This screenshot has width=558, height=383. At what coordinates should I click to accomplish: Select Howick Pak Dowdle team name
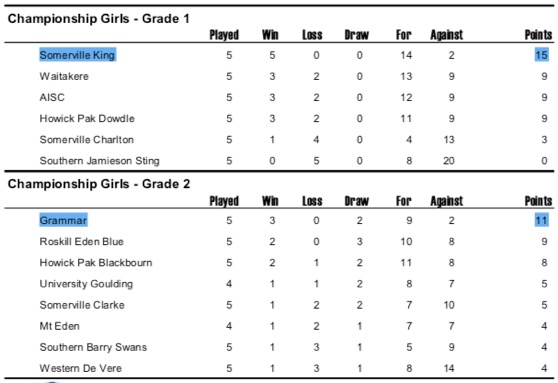[x=87, y=119]
